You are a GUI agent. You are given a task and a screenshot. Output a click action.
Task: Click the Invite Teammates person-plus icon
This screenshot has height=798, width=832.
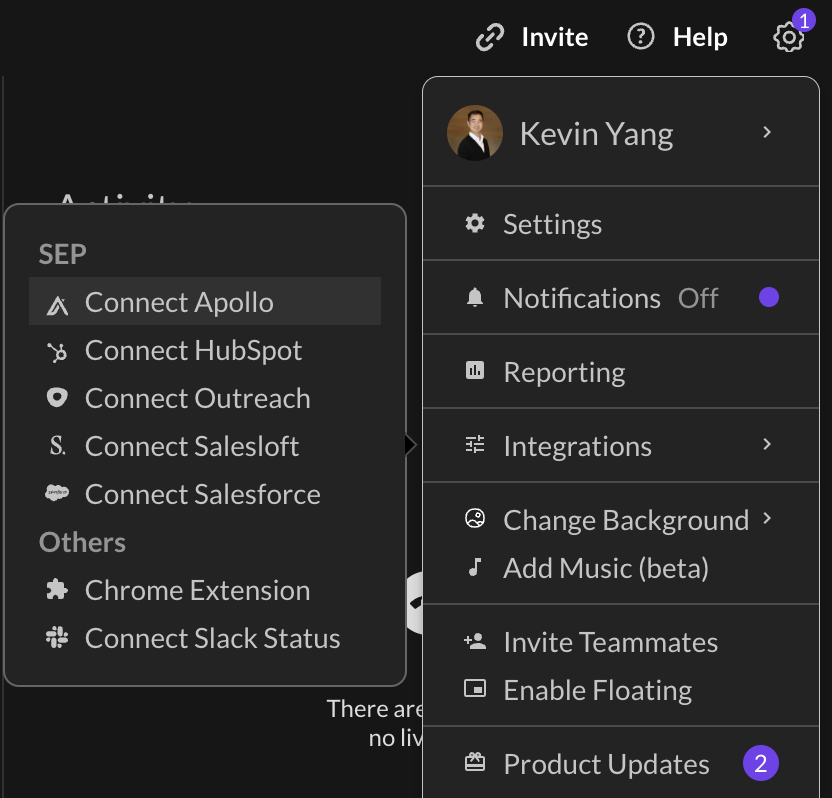[x=474, y=641]
